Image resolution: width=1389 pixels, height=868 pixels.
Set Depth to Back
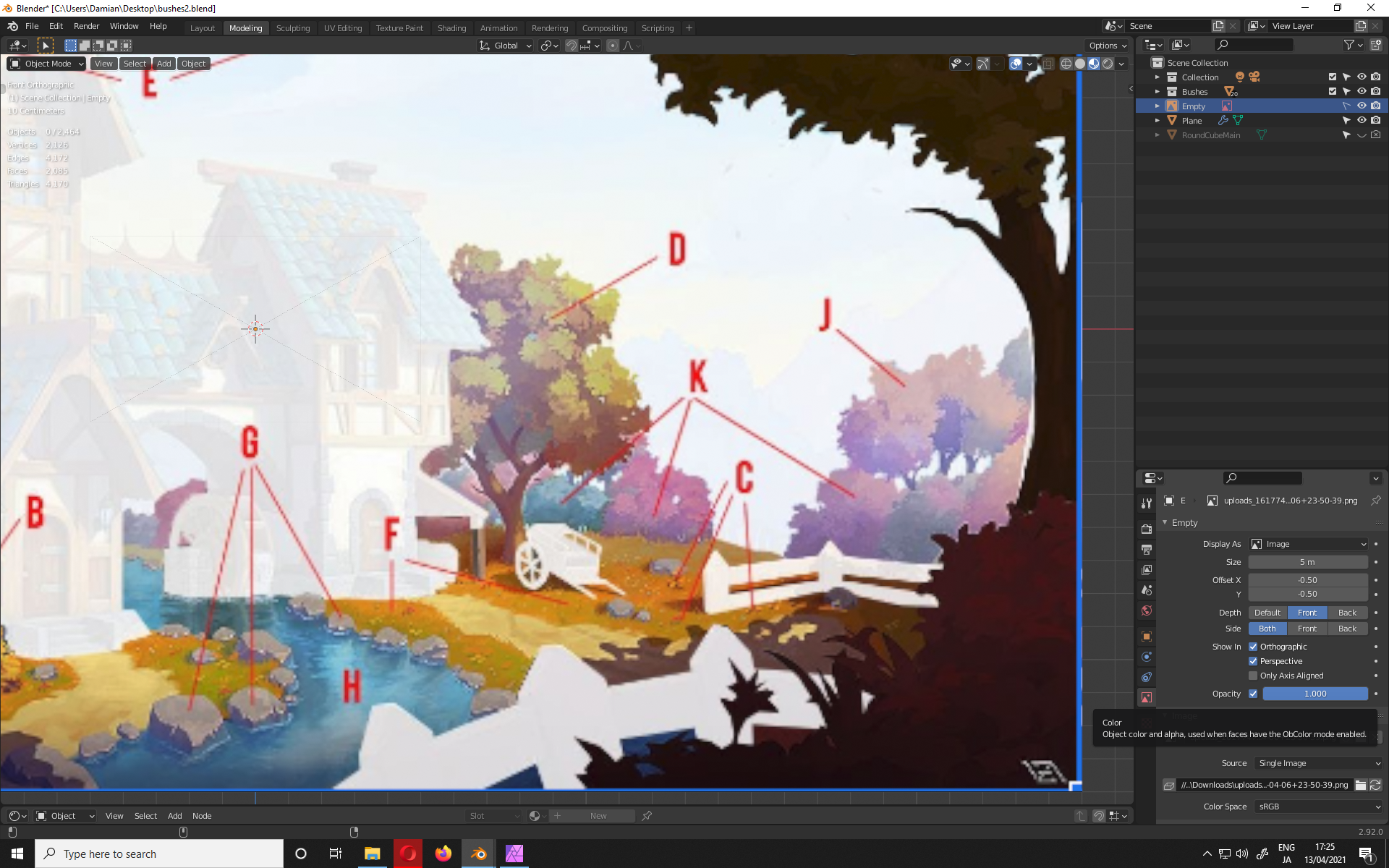point(1347,613)
